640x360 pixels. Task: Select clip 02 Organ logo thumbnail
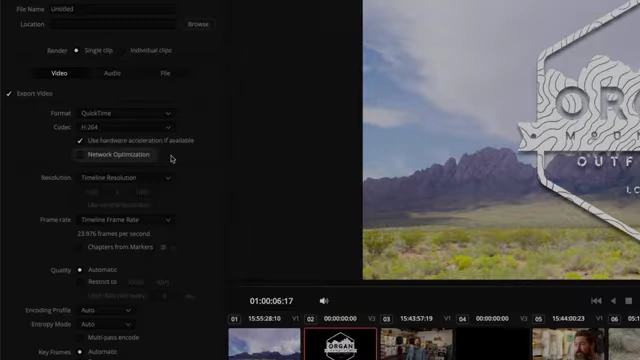point(340,344)
